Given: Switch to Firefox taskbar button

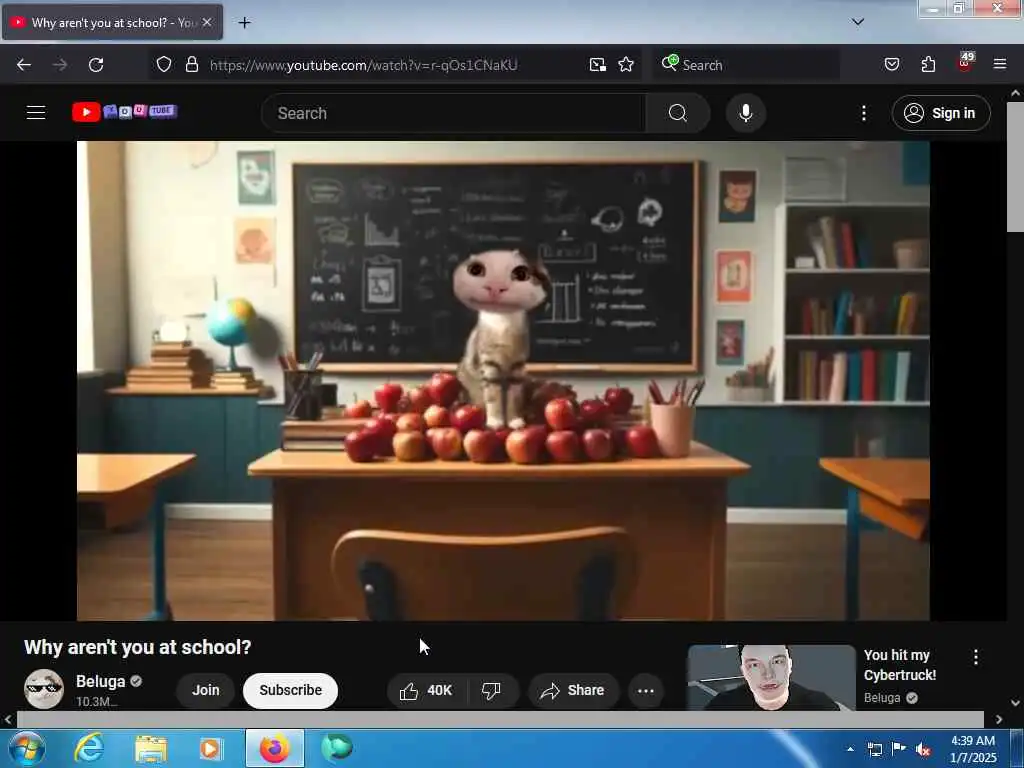Looking at the screenshot, I should coord(275,748).
